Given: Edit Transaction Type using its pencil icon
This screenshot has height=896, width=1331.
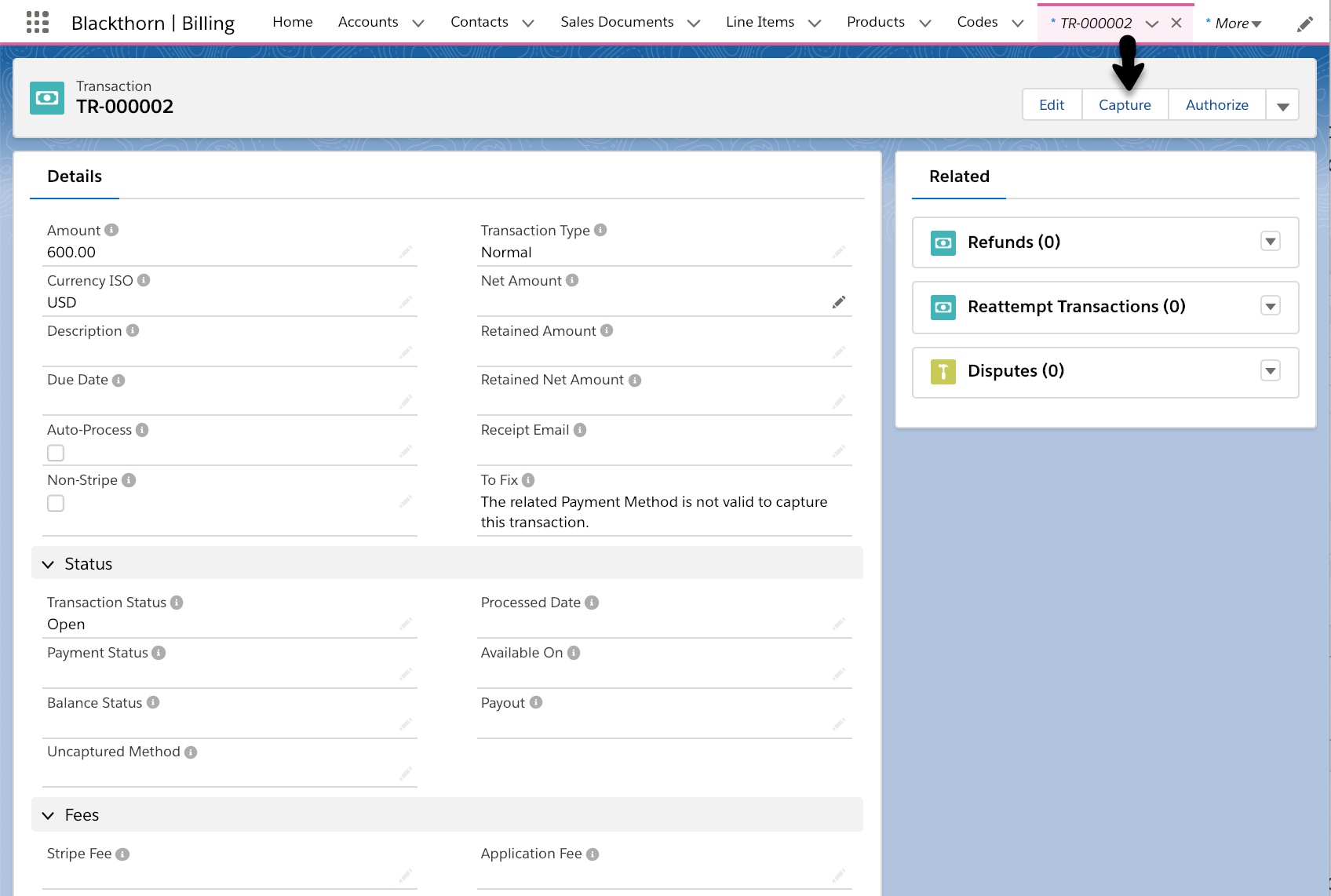Looking at the screenshot, I should tap(839, 252).
